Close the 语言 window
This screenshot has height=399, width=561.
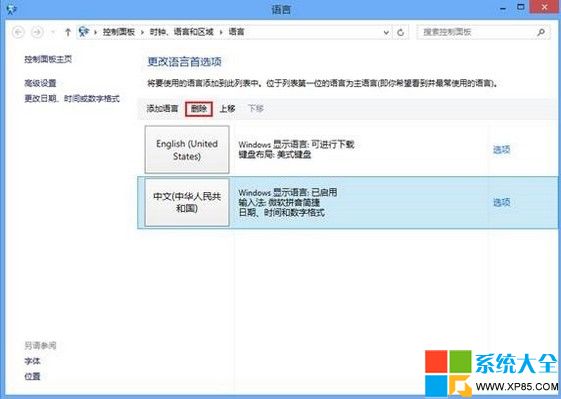tap(545, 7)
